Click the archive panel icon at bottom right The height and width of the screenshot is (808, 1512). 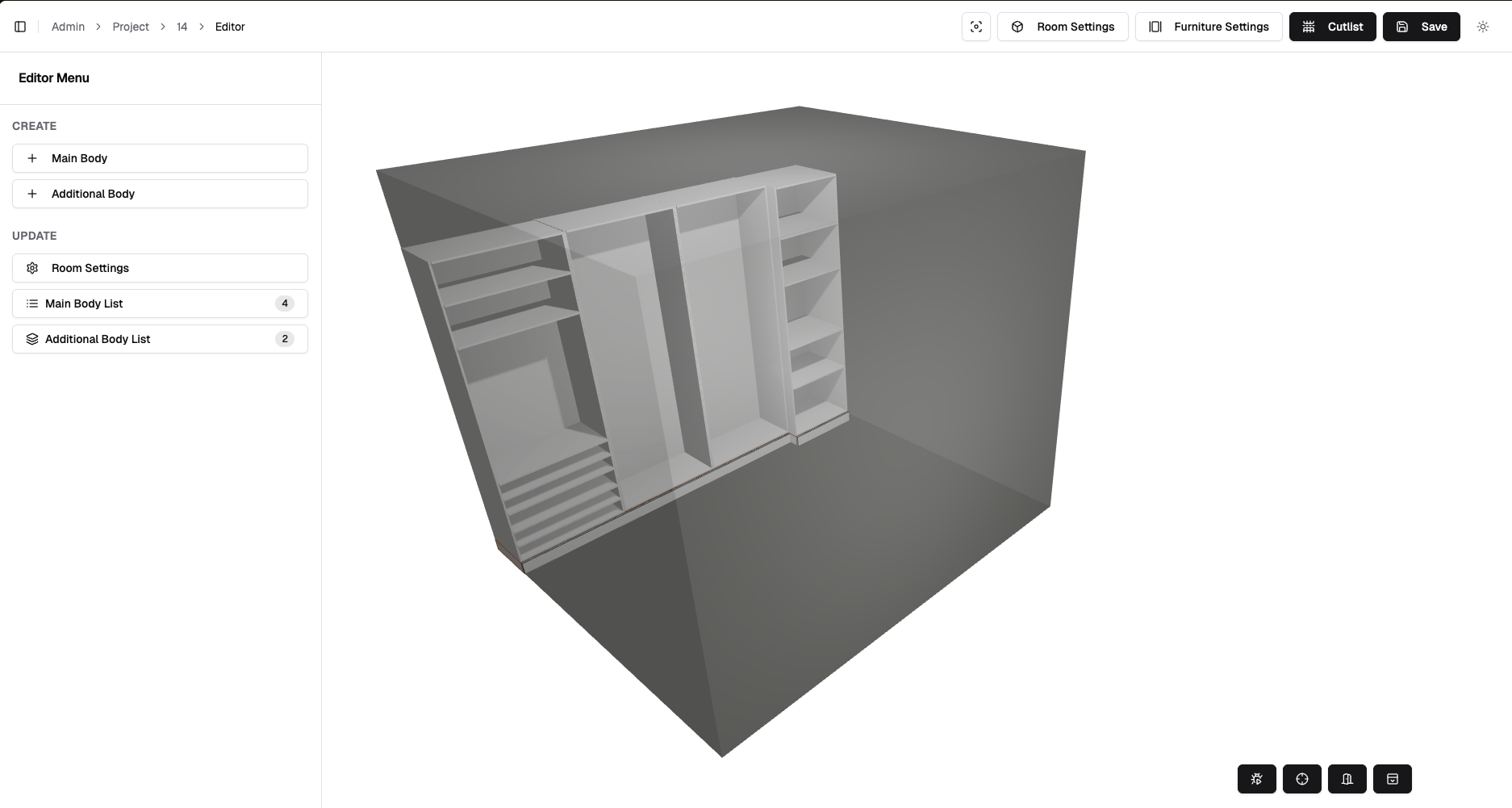[1392, 779]
